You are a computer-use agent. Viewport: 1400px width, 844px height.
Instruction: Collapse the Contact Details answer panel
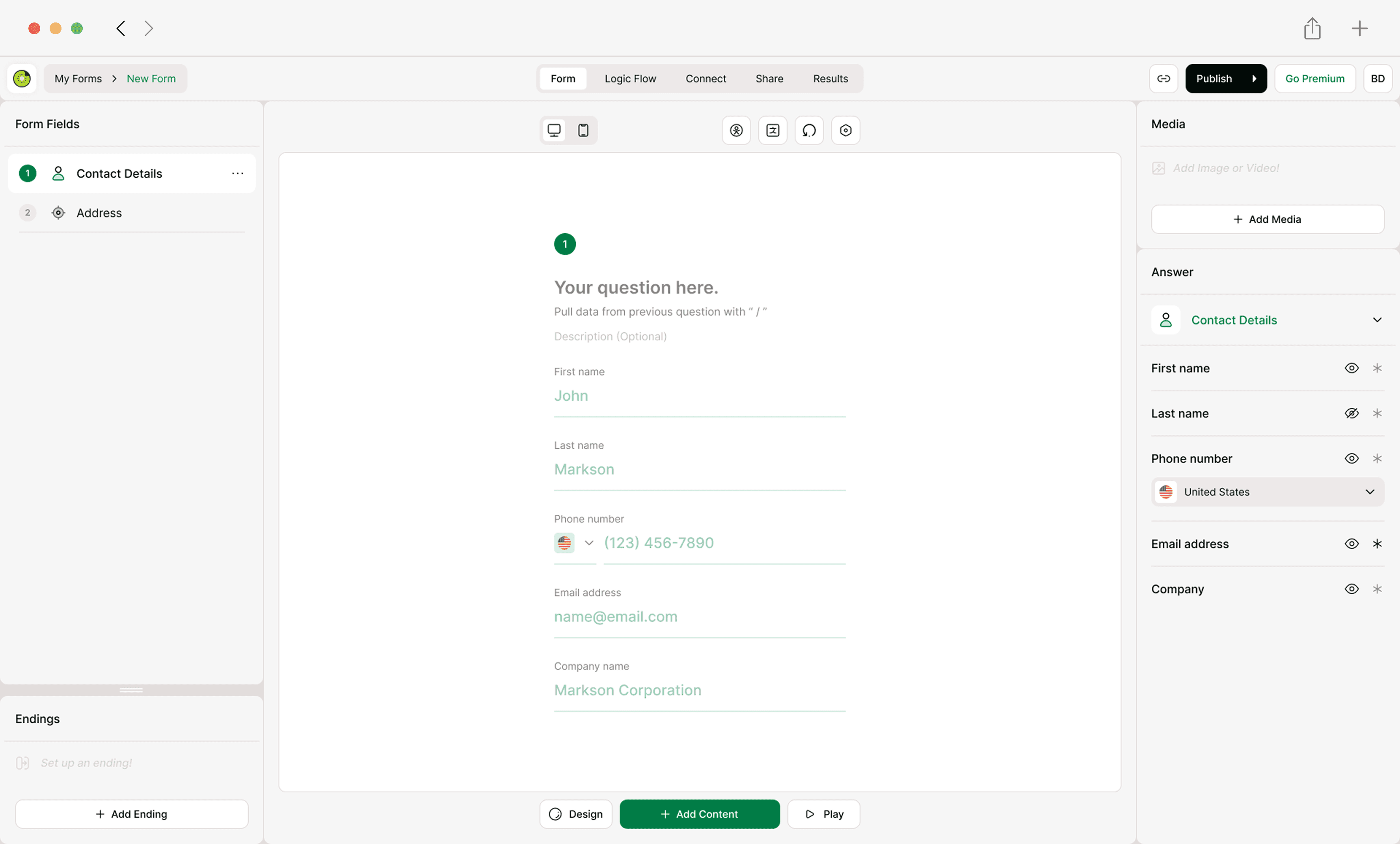tap(1377, 320)
